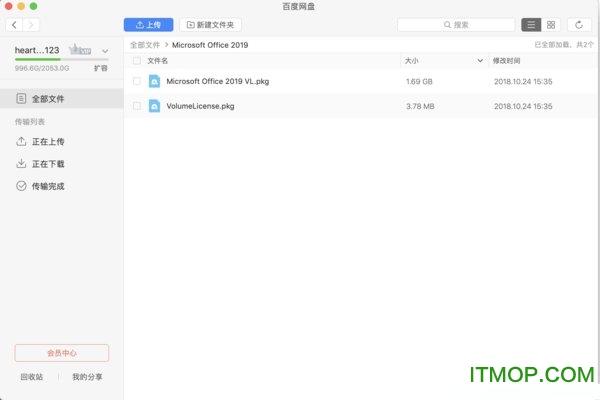Viewport: 600px width, 400px height.
Task: Select the VolumeLicense.pkg filename
Action: pos(200,106)
